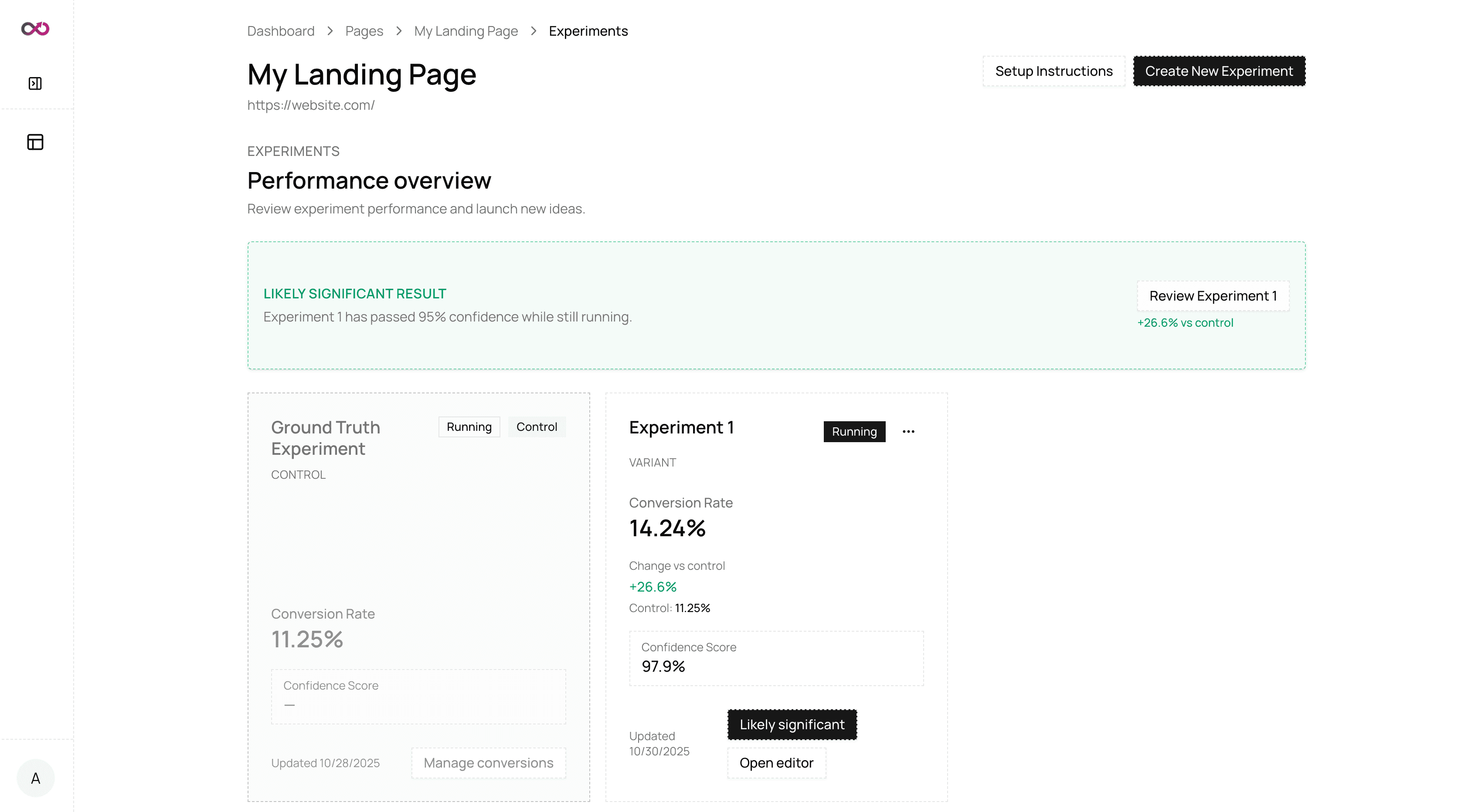Navigate to Pages breadcrumb
Image resolution: width=1475 pixels, height=812 pixels.
(x=364, y=31)
